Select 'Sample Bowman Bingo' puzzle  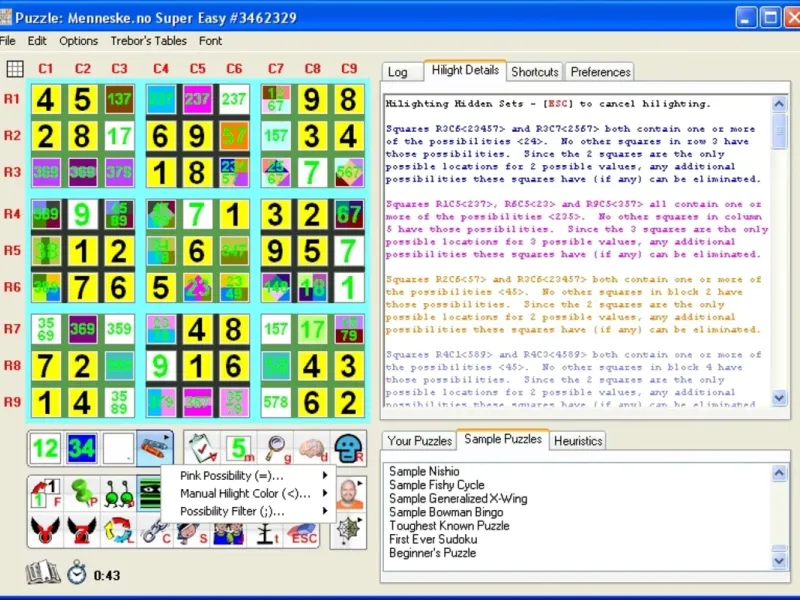coord(445,512)
